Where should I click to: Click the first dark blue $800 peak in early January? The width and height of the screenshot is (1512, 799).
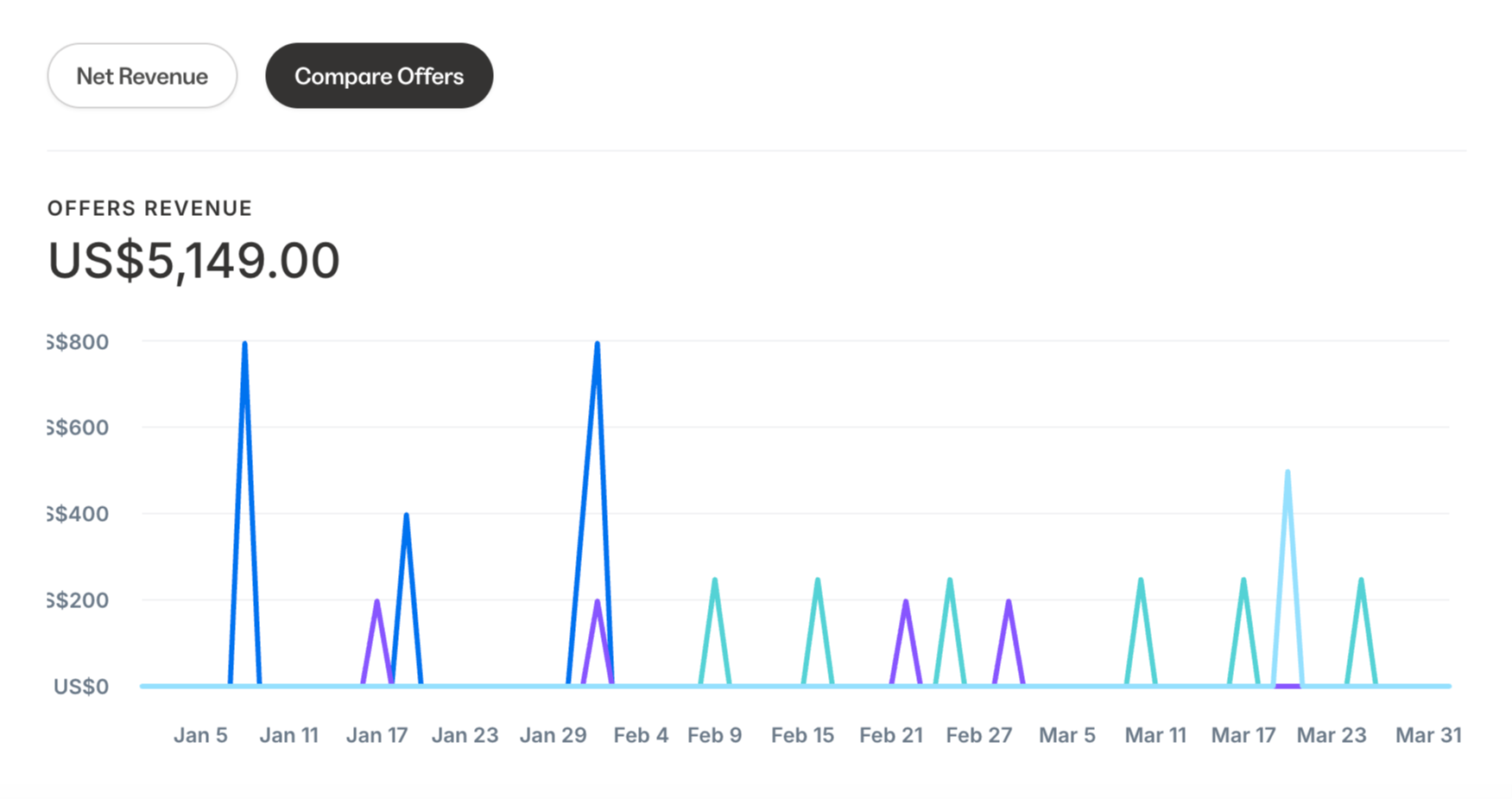pos(245,344)
